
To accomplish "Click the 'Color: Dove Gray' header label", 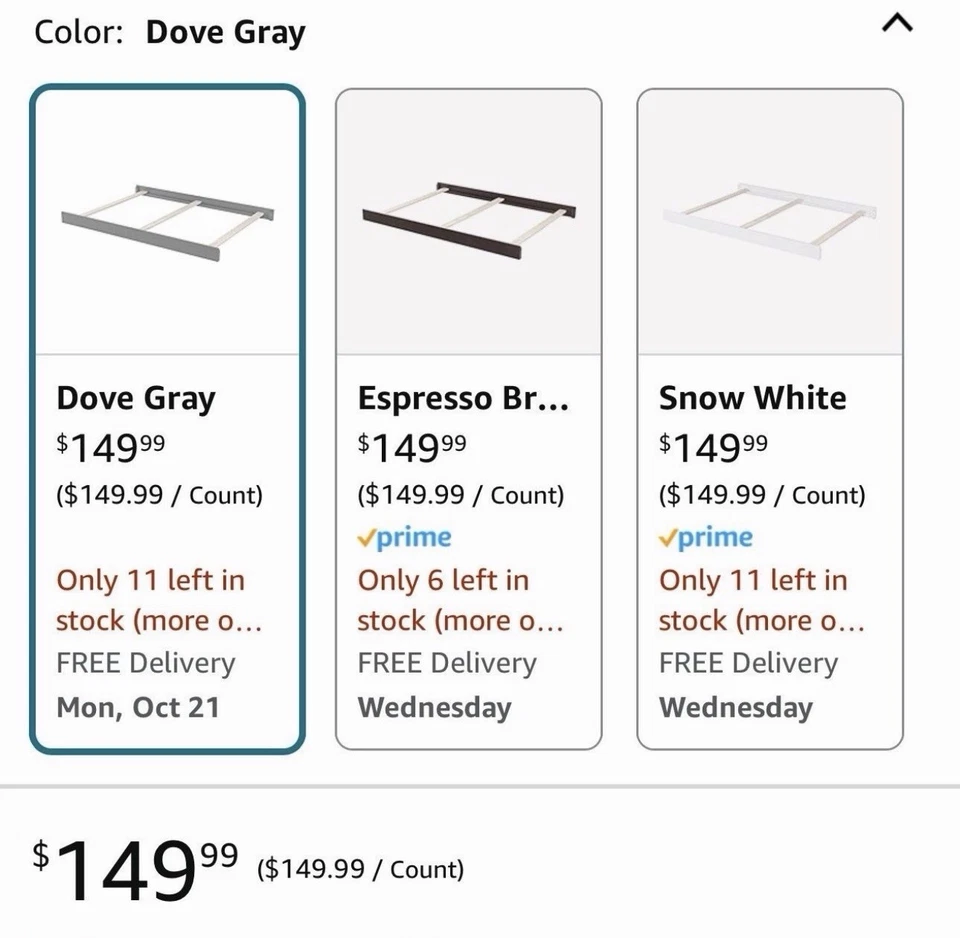I will tap(170, 32).
